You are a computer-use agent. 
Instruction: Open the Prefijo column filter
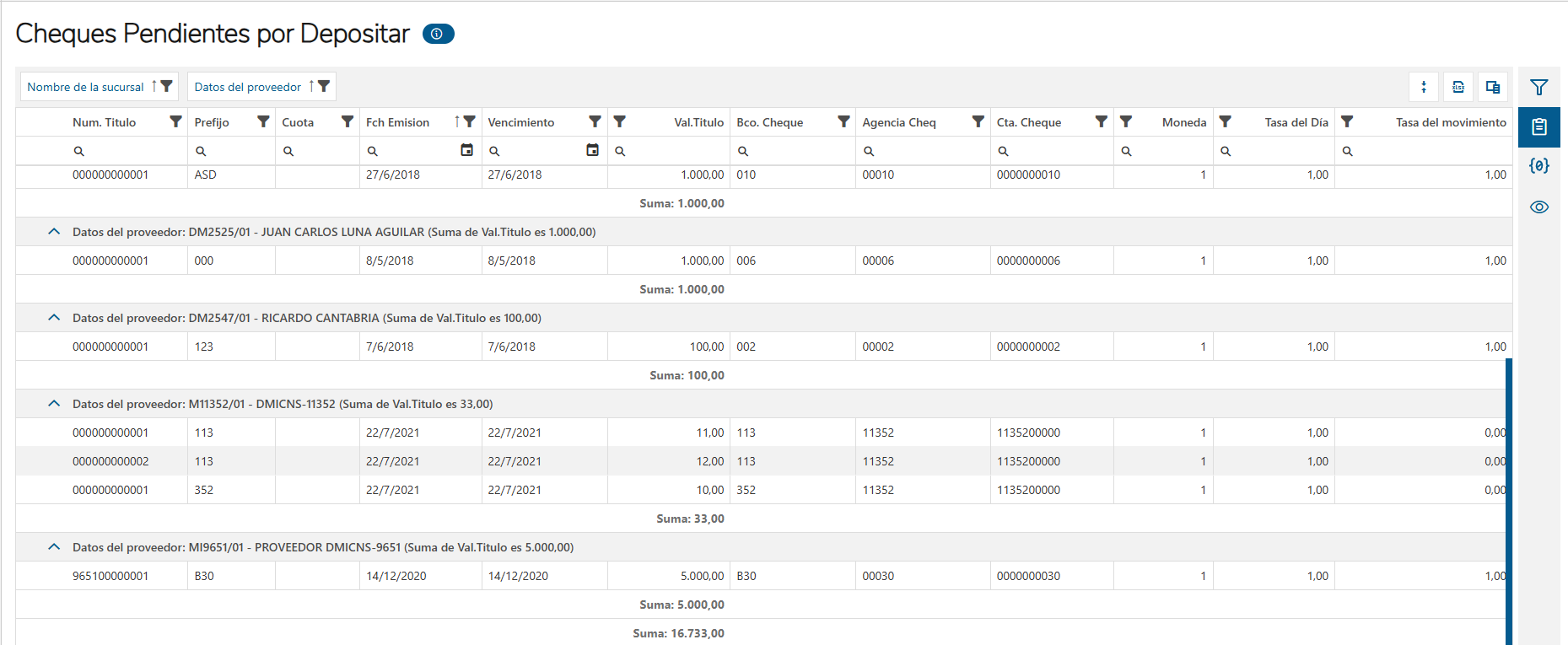tap(263, 121)
